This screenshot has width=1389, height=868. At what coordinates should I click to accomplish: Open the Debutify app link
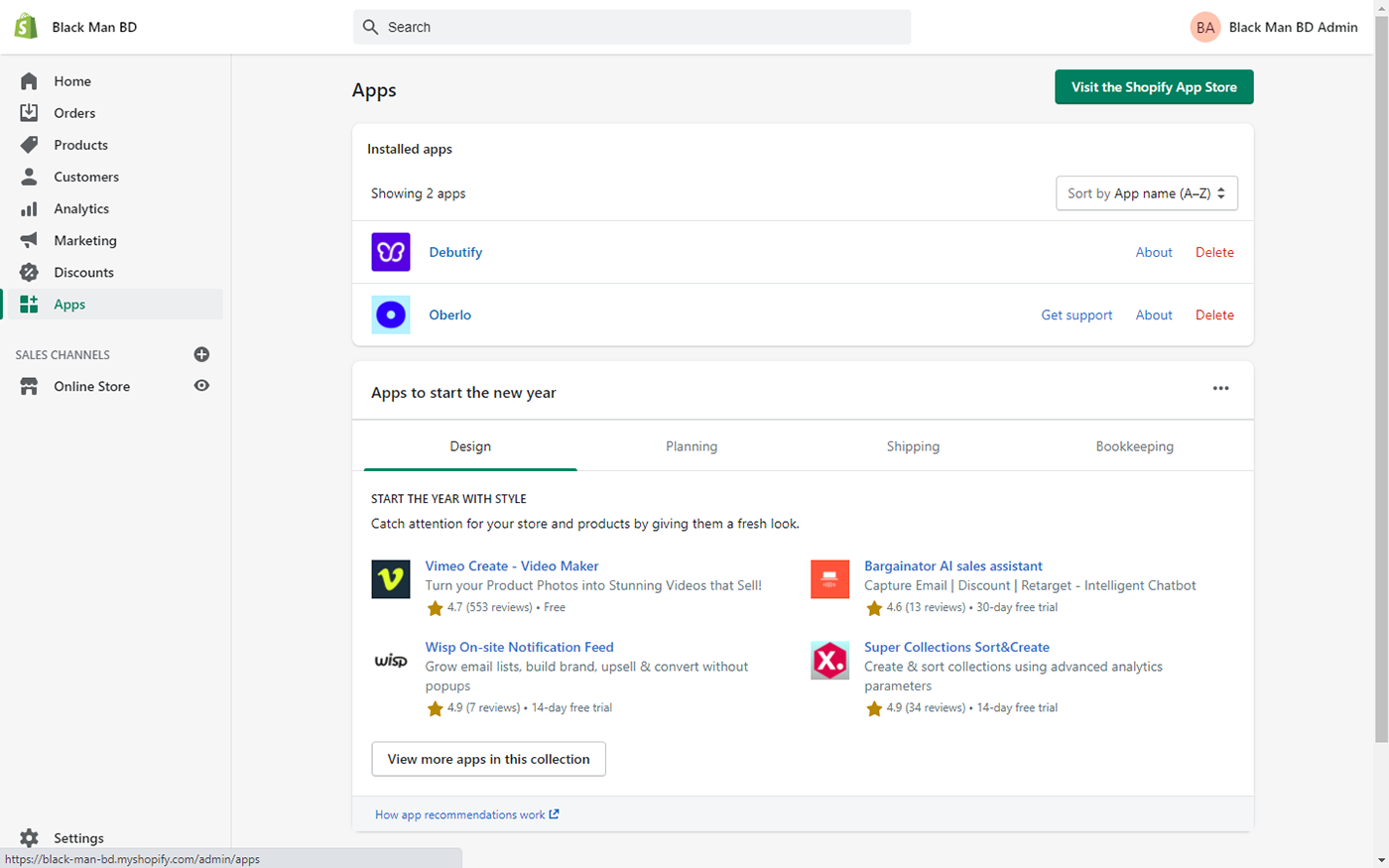tap(455, 252)
